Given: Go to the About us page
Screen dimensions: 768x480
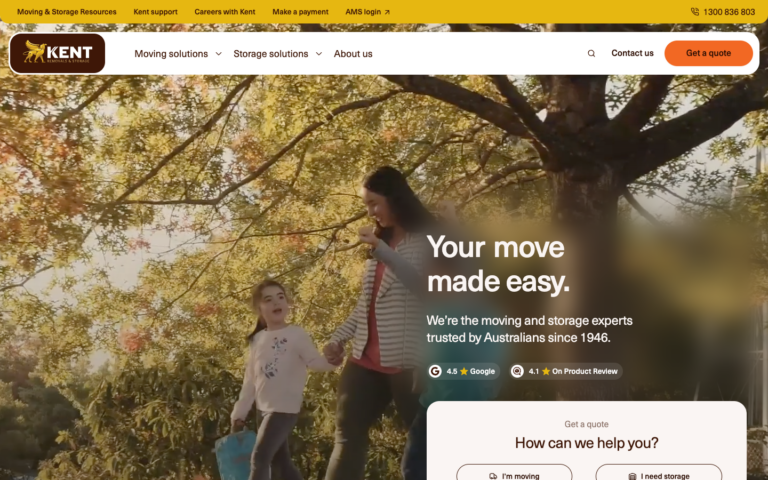Looking at the screenshot, I should pyautogui.click(x=353, y=54).
